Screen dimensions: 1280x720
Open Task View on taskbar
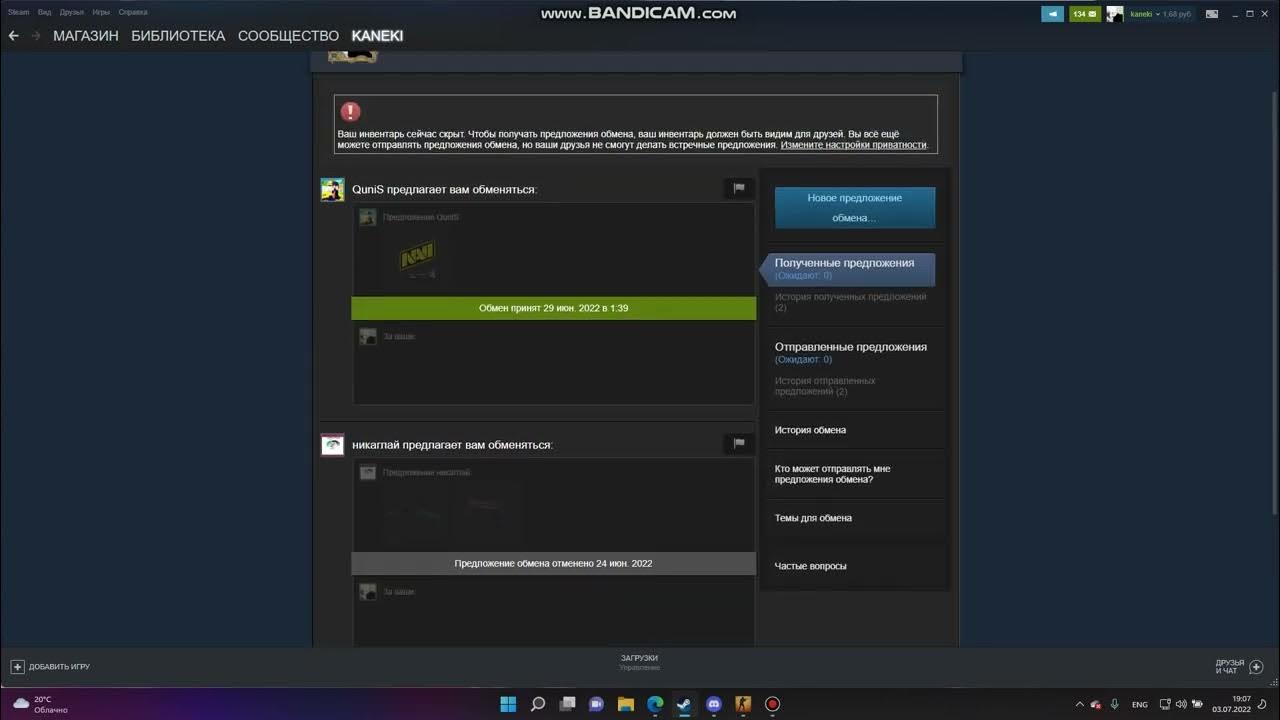point(567,704)
